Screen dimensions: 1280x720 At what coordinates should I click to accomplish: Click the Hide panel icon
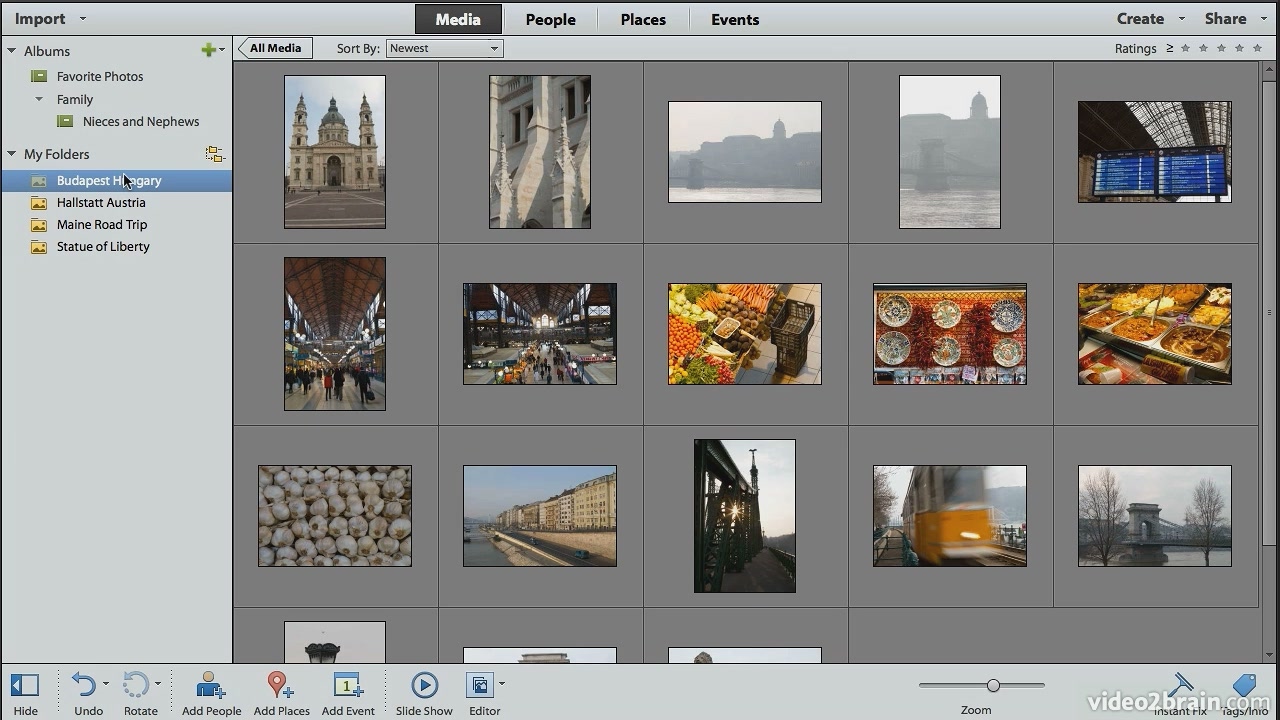coord(25,685)
